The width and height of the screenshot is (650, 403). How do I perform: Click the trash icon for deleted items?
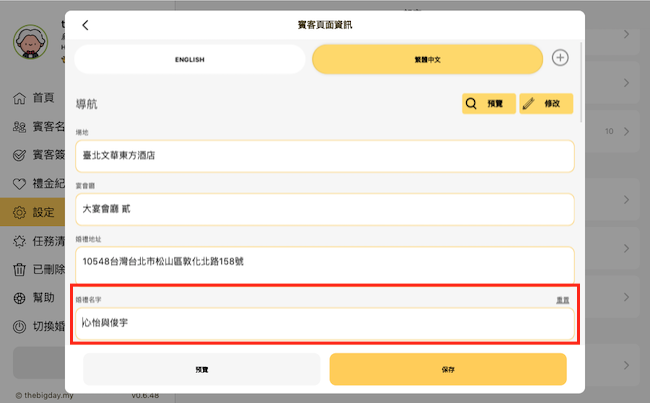(x=19, y=270)
